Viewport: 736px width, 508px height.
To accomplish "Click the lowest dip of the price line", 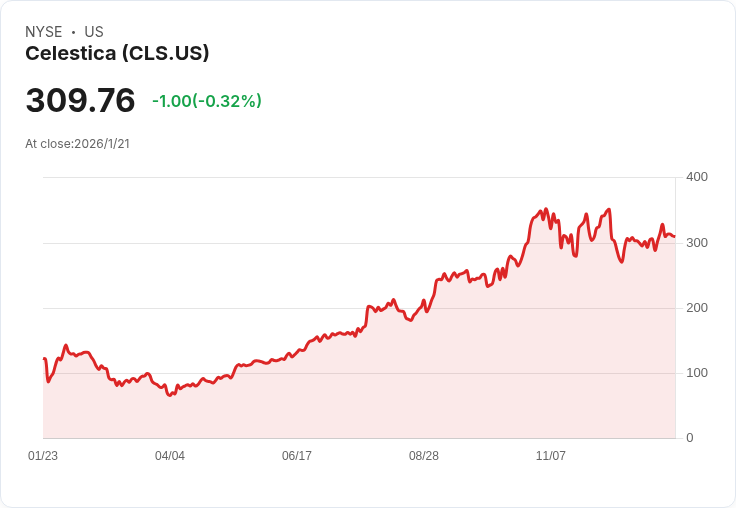I will 169,395.
